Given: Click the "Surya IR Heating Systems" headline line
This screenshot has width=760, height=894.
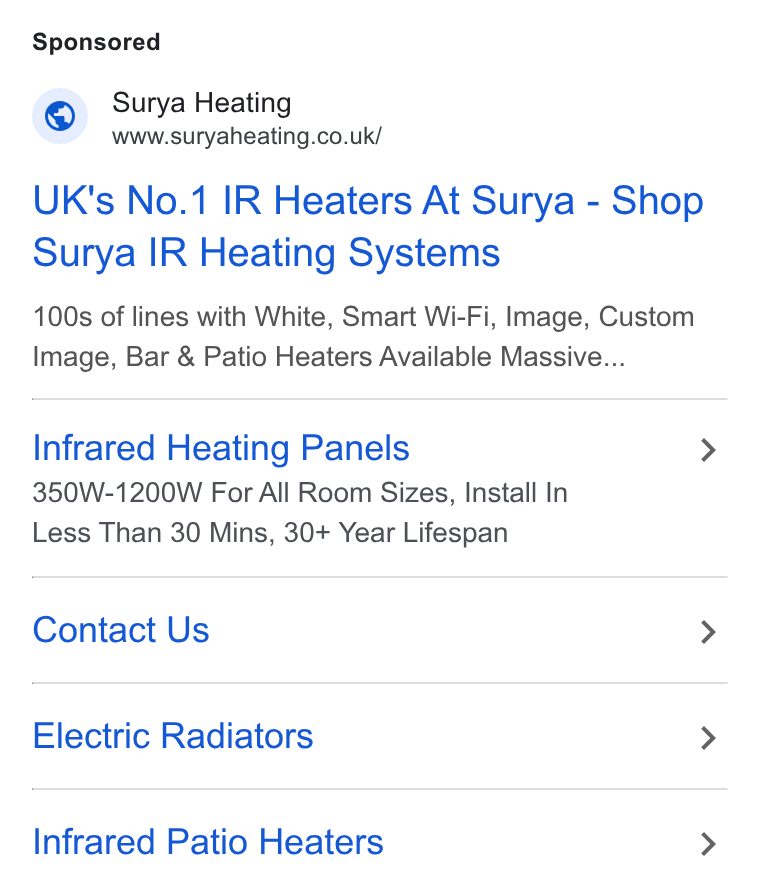Looking at the screenshot, I should [x=266, y=253].
